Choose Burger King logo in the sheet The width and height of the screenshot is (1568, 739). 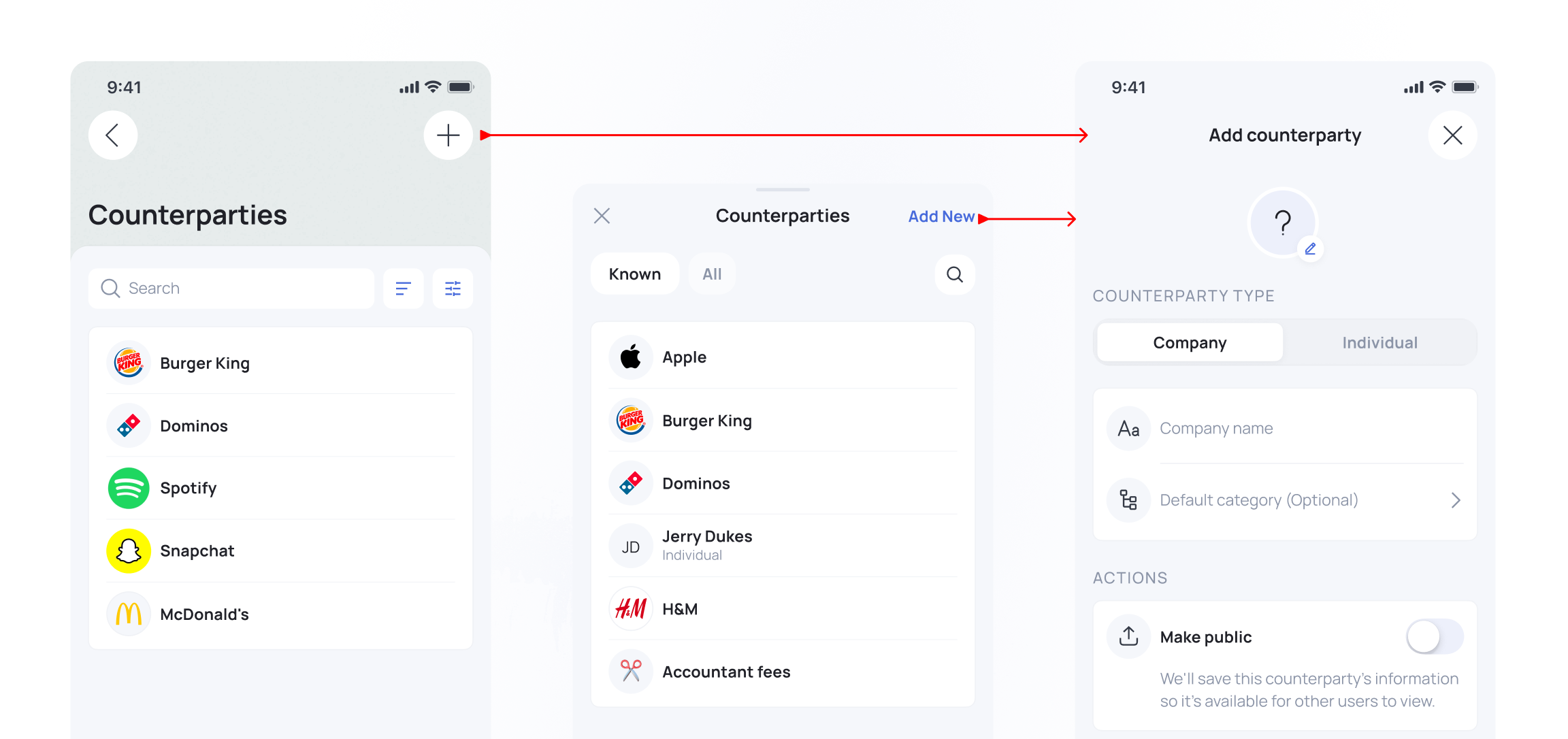[631, 421]
